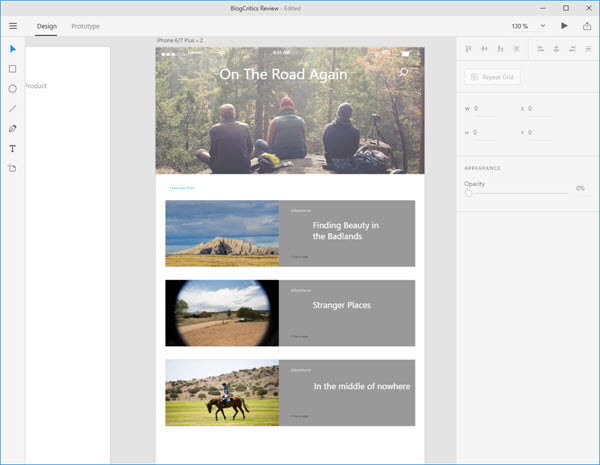Align selection to vertical middle
The height and width of the screenshot is (465, 600).
pos(484,49)
